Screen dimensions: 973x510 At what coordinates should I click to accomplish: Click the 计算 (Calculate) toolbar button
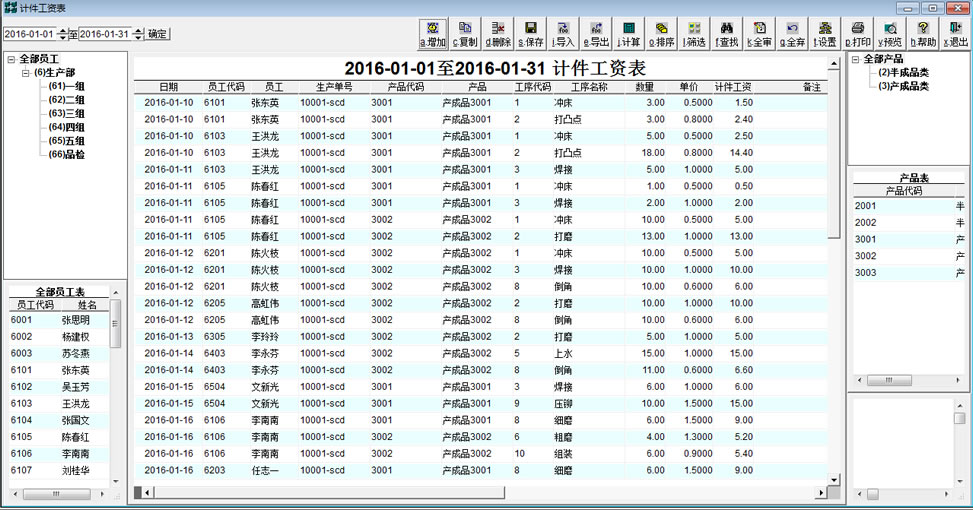pos(629,34)
